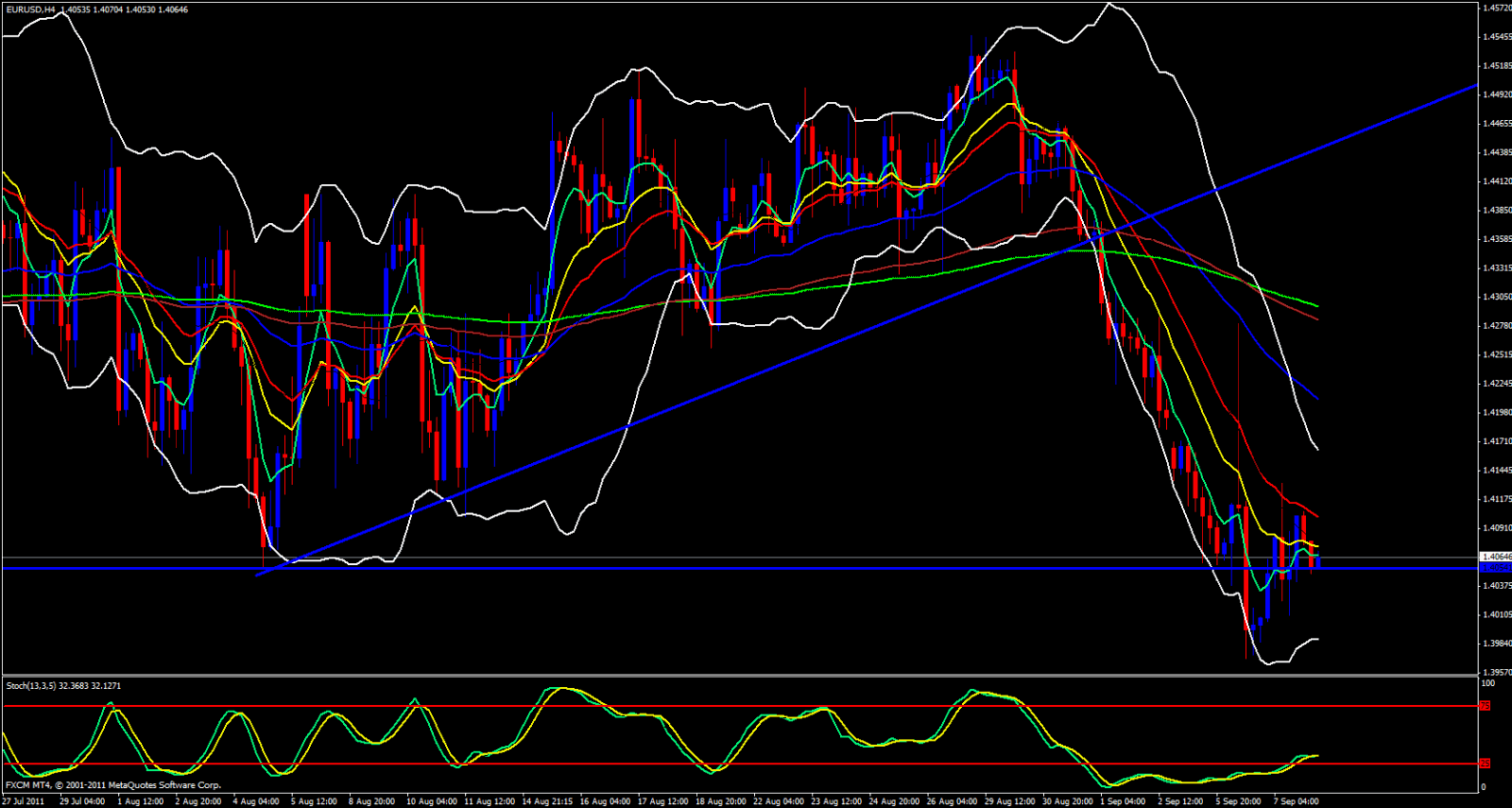
Task: Click the red 75 level tag
Action: pos(1485,706)
